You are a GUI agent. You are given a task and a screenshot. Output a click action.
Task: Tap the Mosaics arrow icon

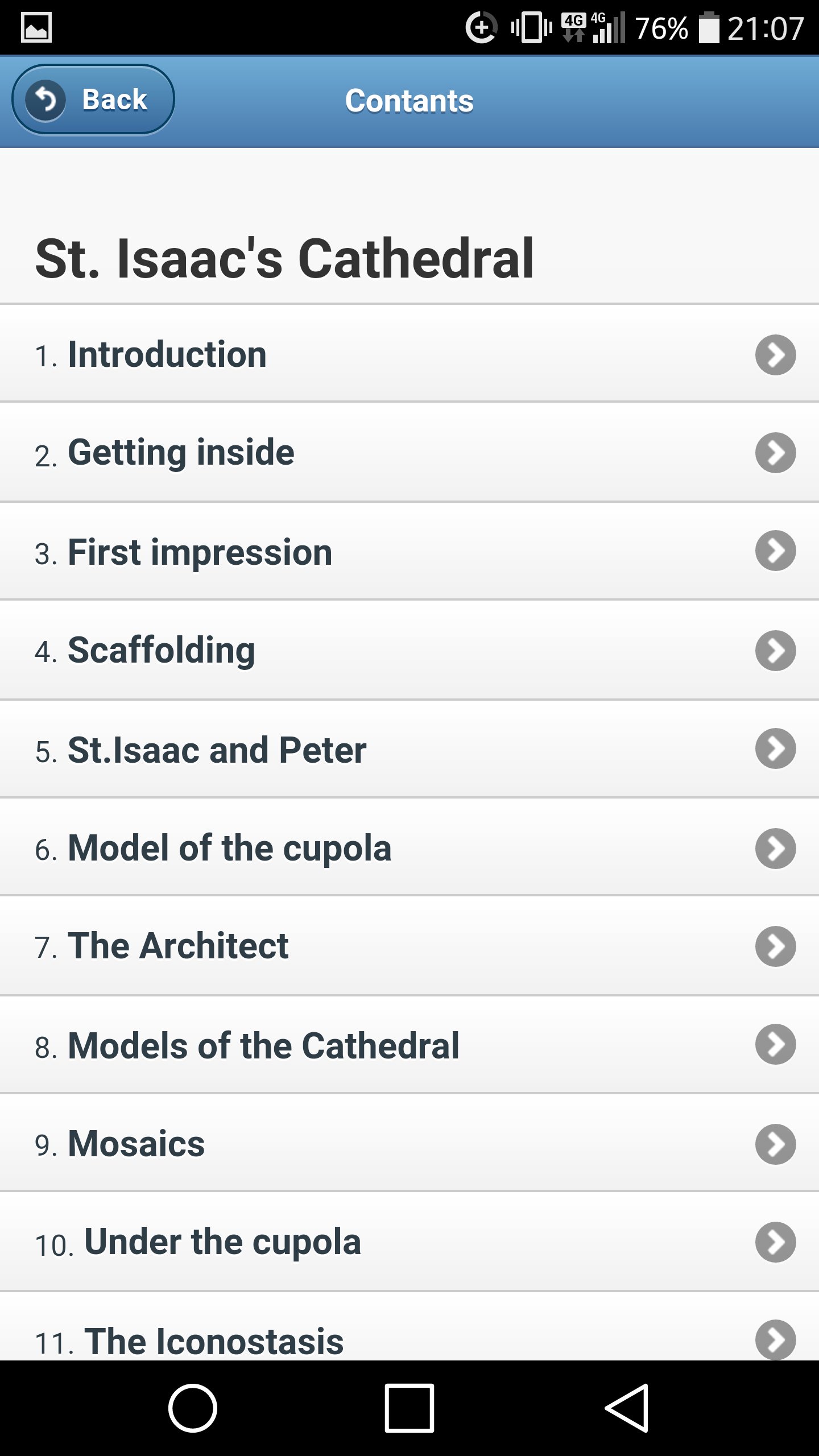(775, 1144)
